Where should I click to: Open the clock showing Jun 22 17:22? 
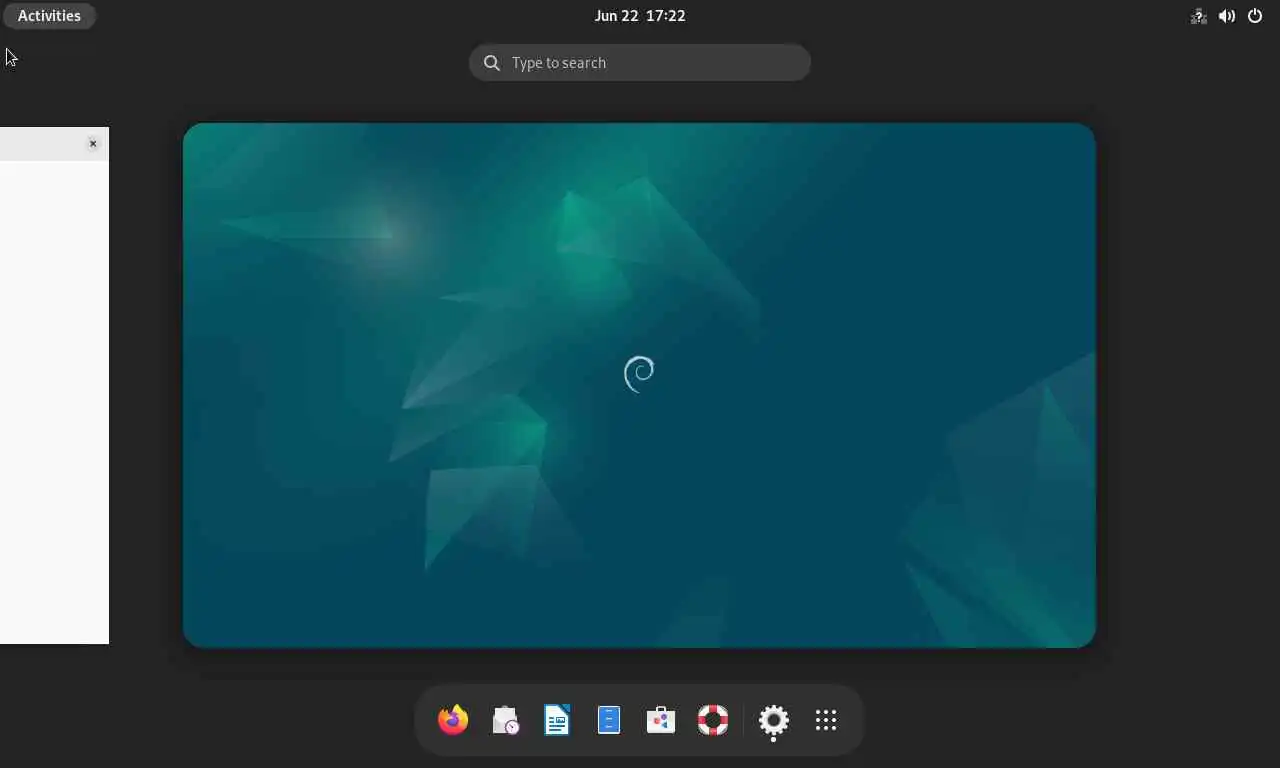pos(640,16)
